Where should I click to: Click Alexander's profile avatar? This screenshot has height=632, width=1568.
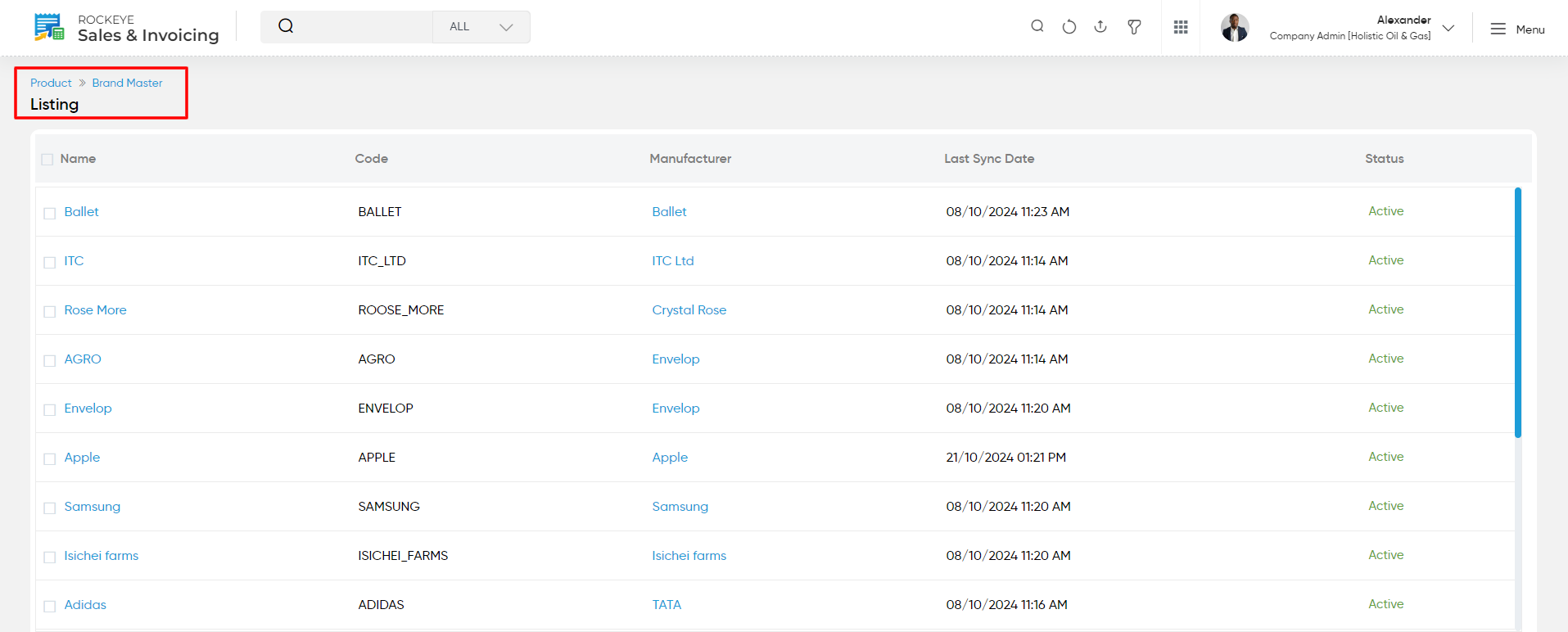(x=1235, y=27)
